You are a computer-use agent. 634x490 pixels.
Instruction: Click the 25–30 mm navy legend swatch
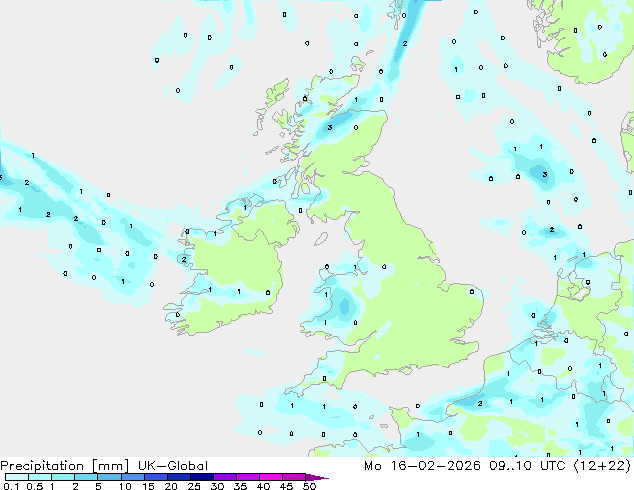point(201,477)
